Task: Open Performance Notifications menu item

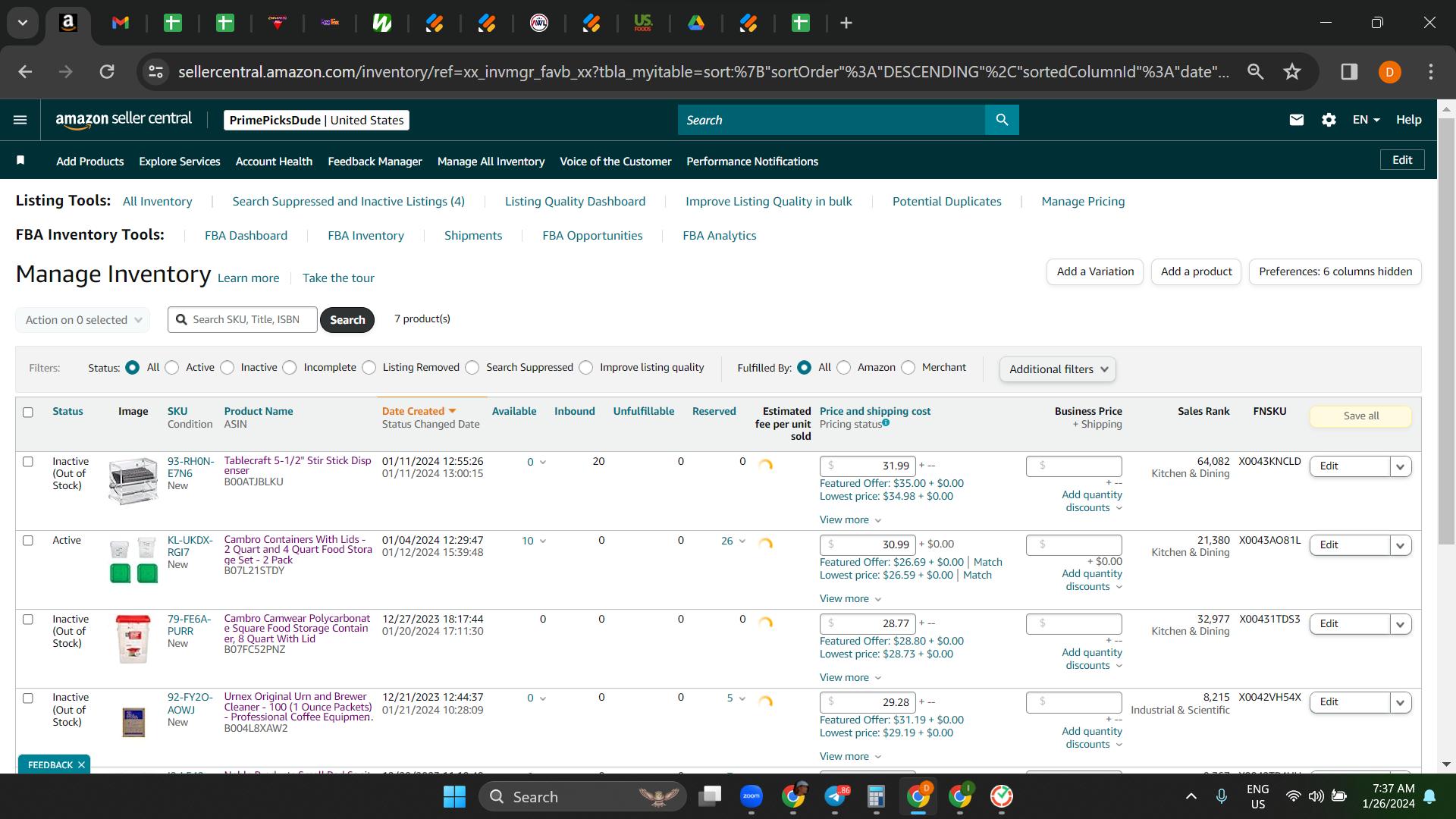Action: (x=752, y=161)
